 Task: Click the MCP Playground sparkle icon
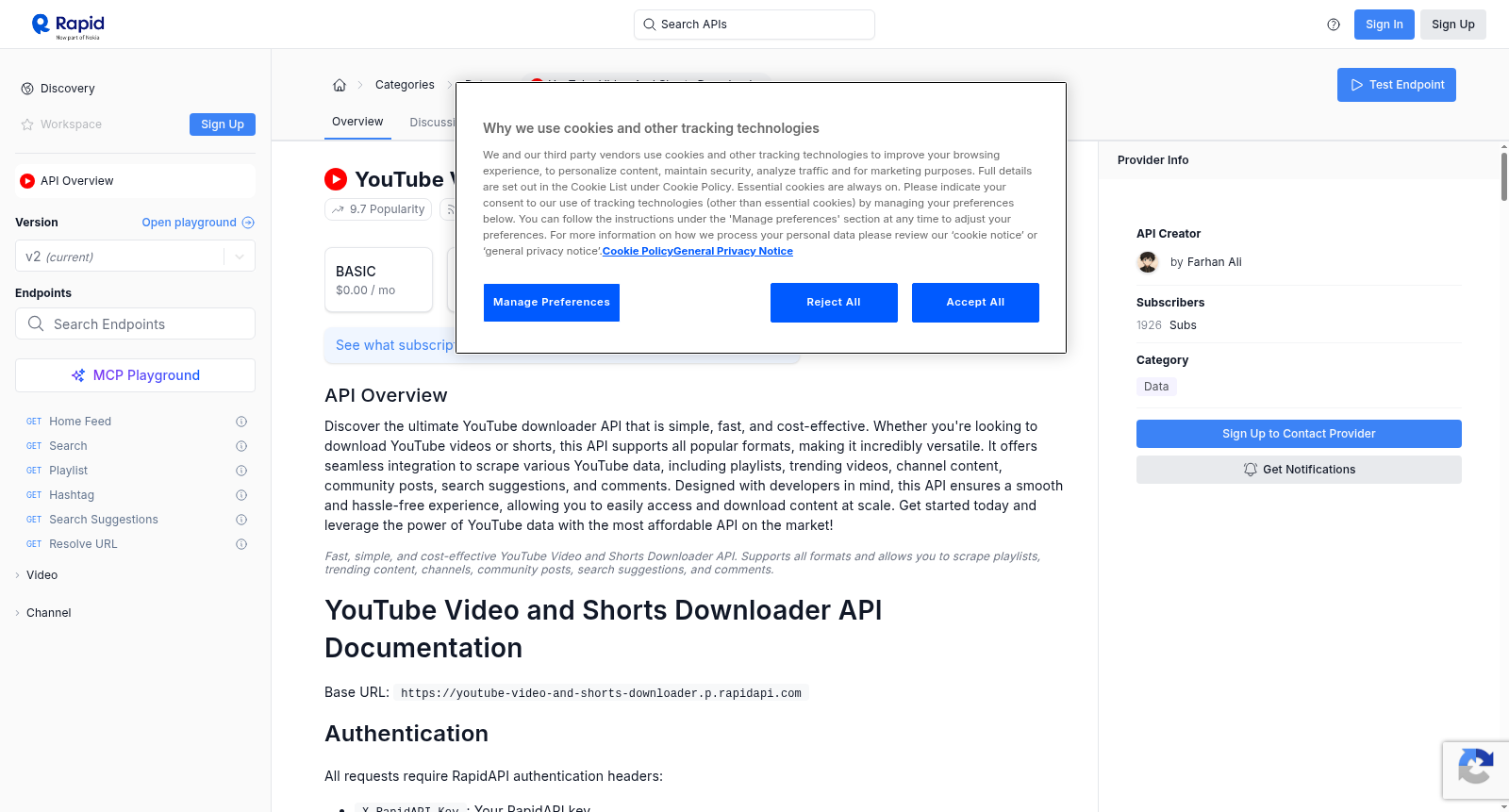pyautogui.click(x=78, y=375)
